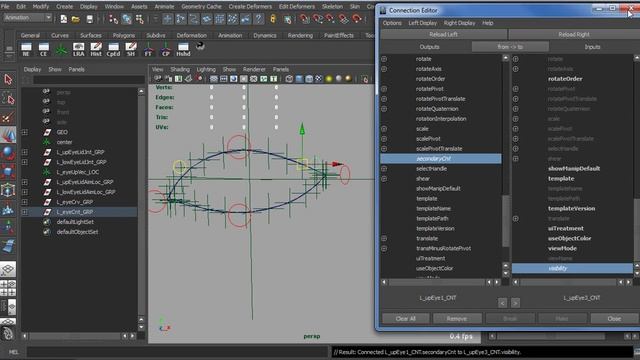Toggle single perspective layout icon
The width and height of the screenshot is (640, 360).
tap(8, 269)
